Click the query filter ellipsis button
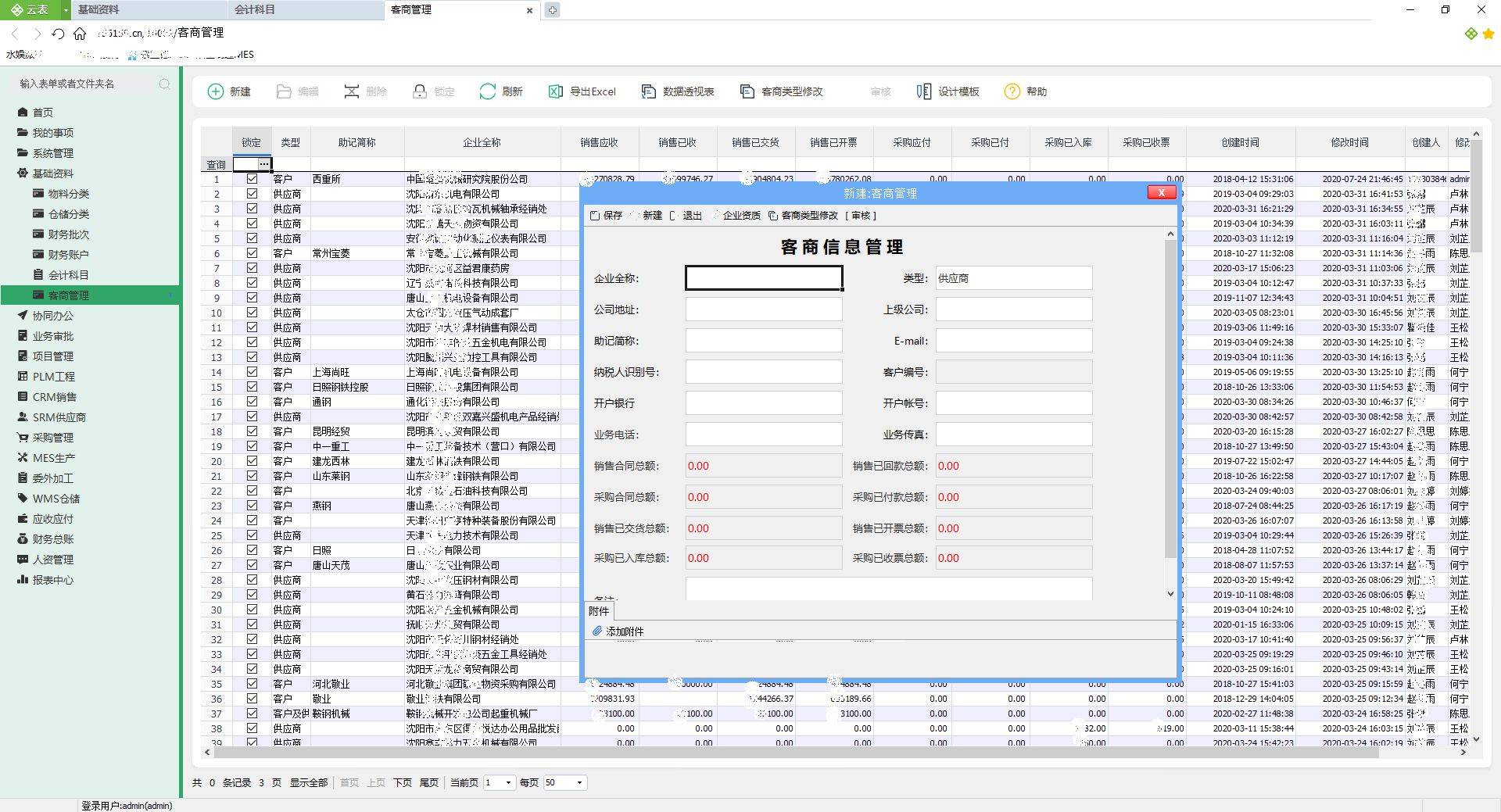1501x812 pixels. (263, 164)
